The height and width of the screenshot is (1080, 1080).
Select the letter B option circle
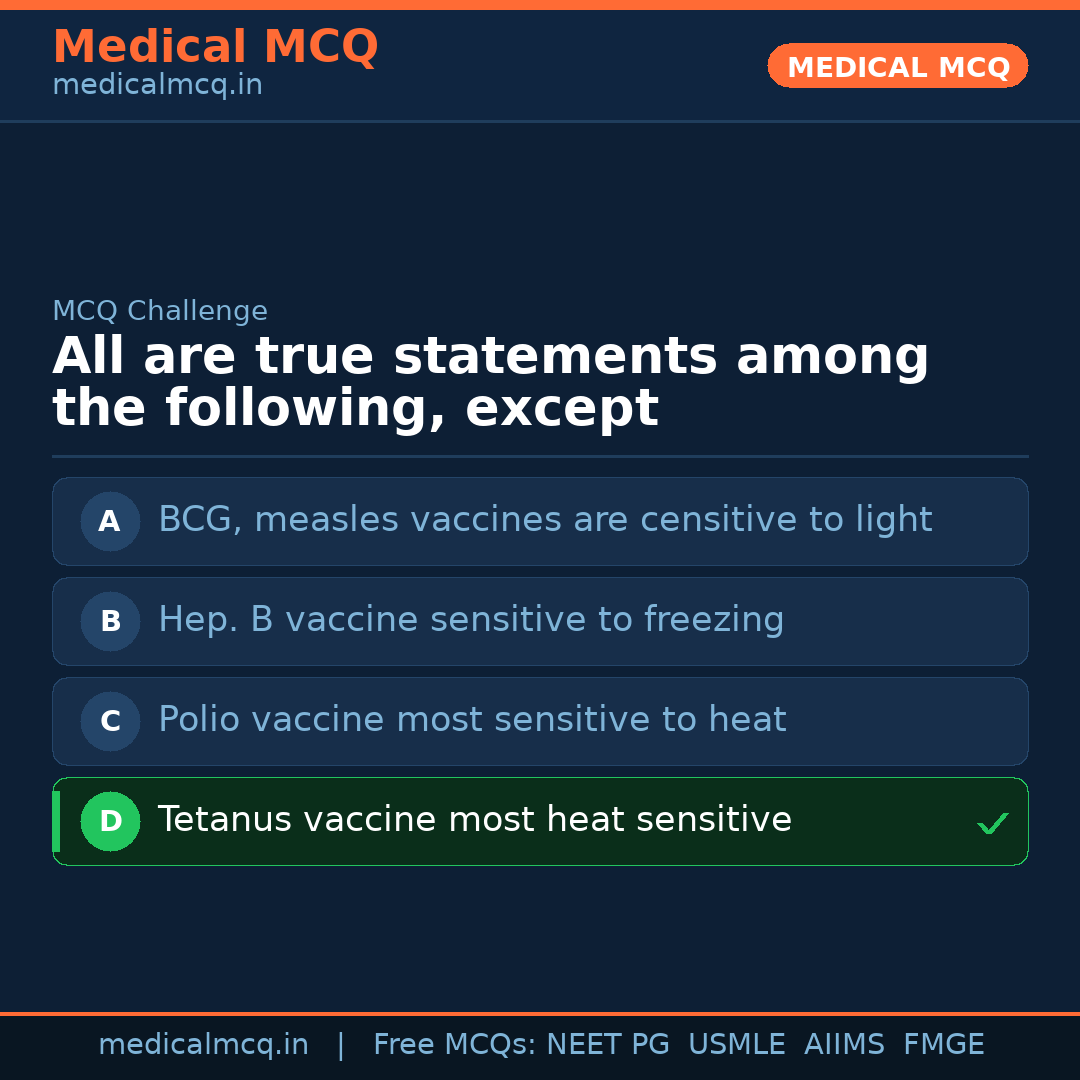tap(110, 621)
